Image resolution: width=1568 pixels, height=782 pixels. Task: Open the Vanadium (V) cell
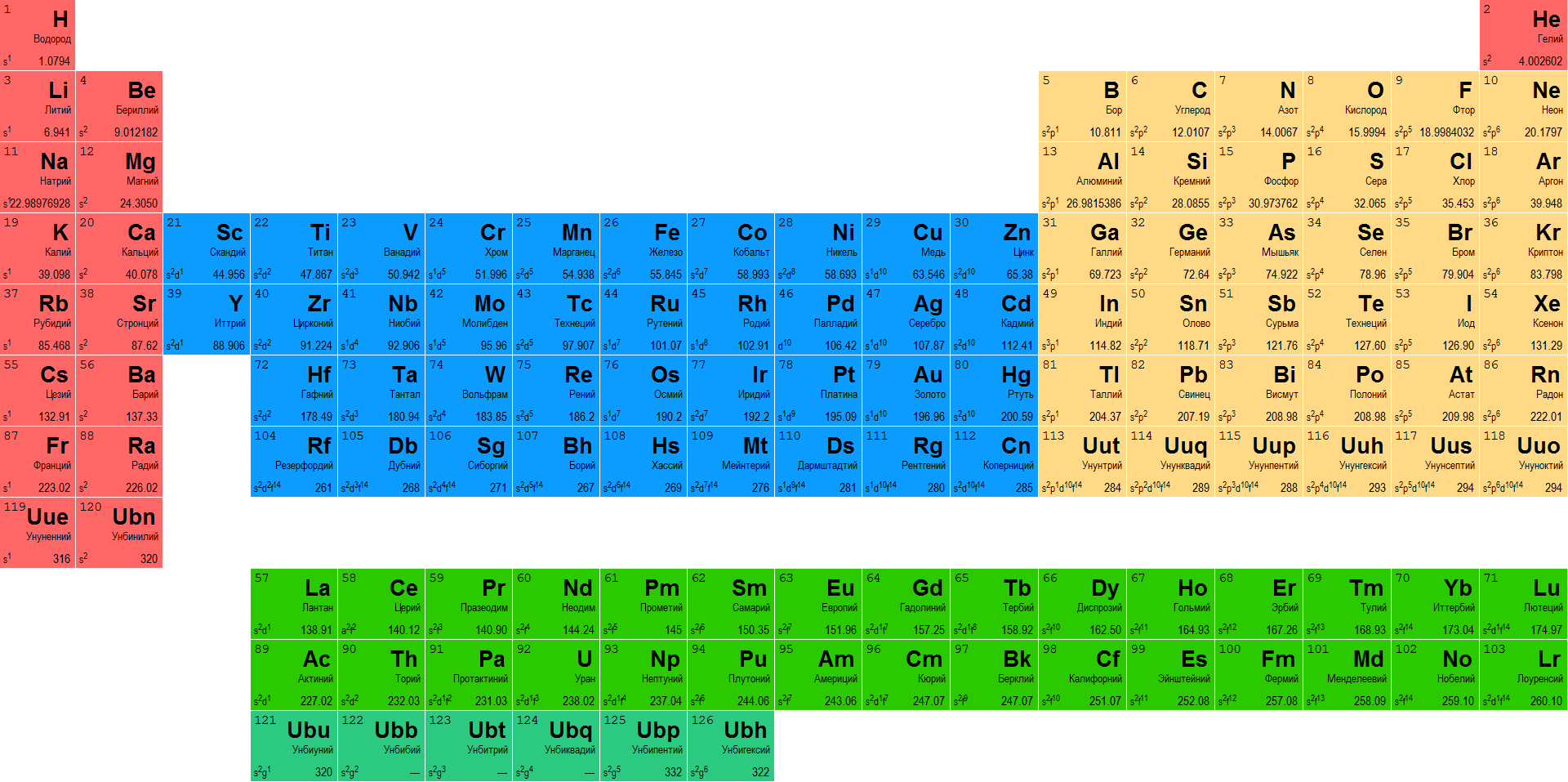coord(381,248)
